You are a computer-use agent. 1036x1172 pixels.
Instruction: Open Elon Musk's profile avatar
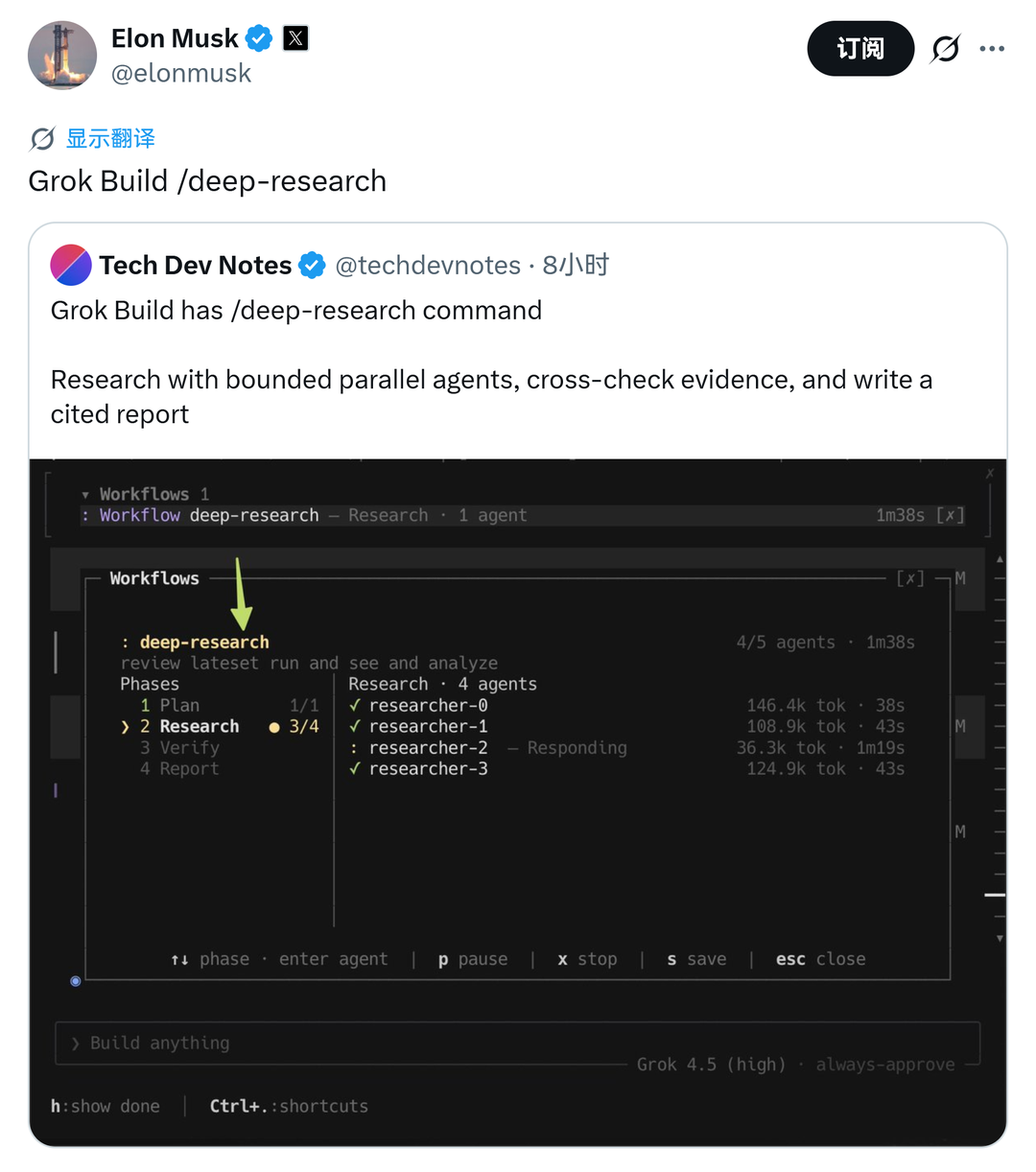tap(62, 56)
